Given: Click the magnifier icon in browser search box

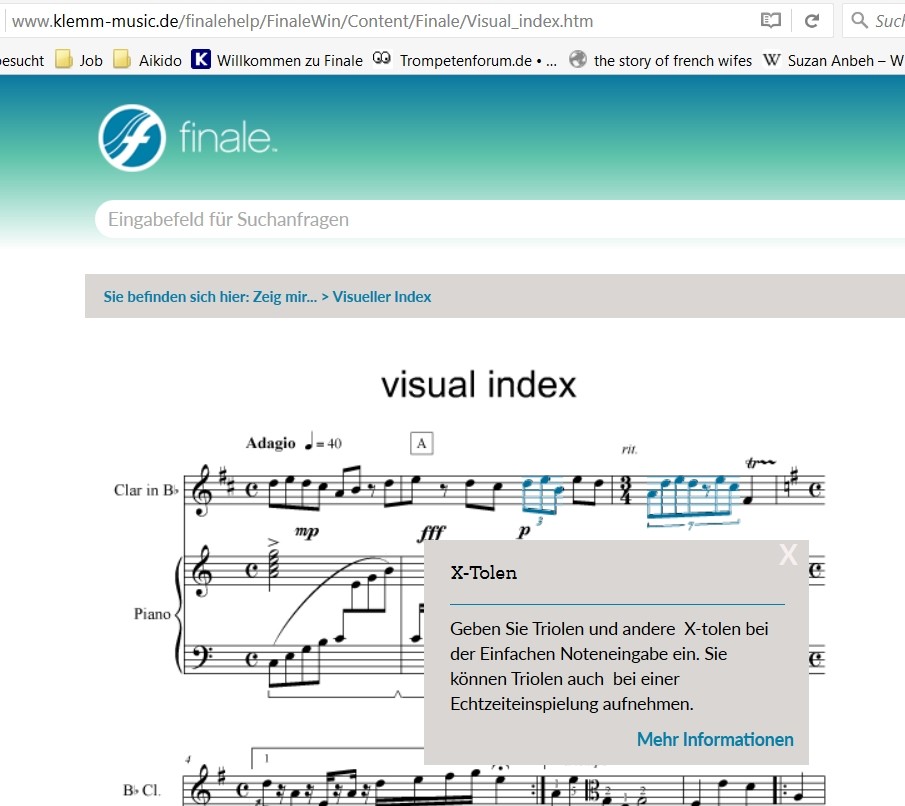Looking at the screenshot, I should tap(859, 20).
